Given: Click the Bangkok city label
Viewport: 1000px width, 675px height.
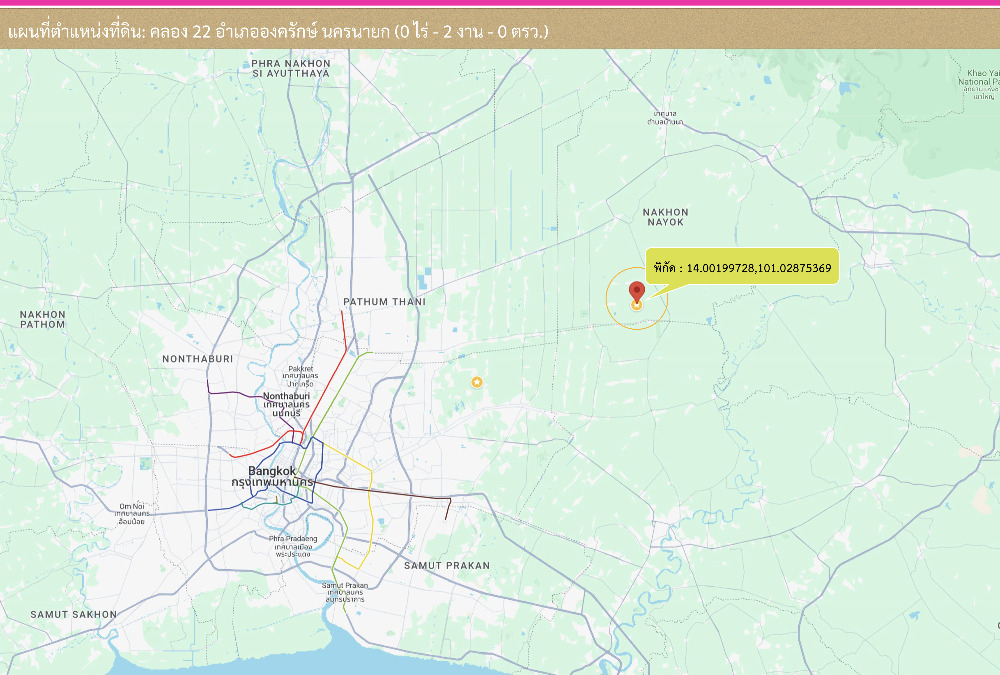Looking at the screenshot, I should pyautogui.click(x=272, y=471).
